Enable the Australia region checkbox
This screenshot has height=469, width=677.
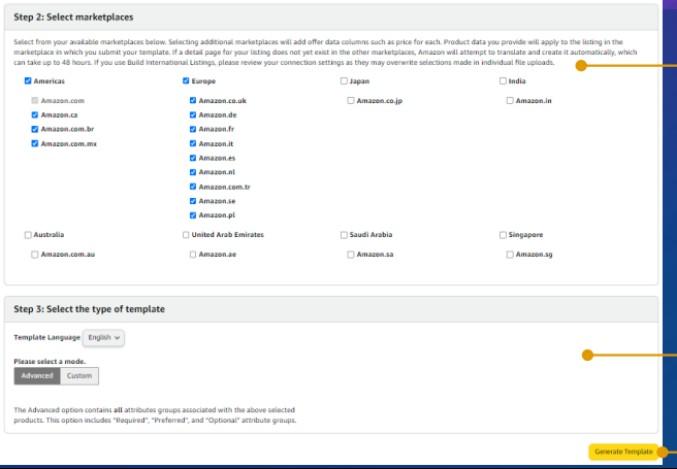click(x=28, y=235)
